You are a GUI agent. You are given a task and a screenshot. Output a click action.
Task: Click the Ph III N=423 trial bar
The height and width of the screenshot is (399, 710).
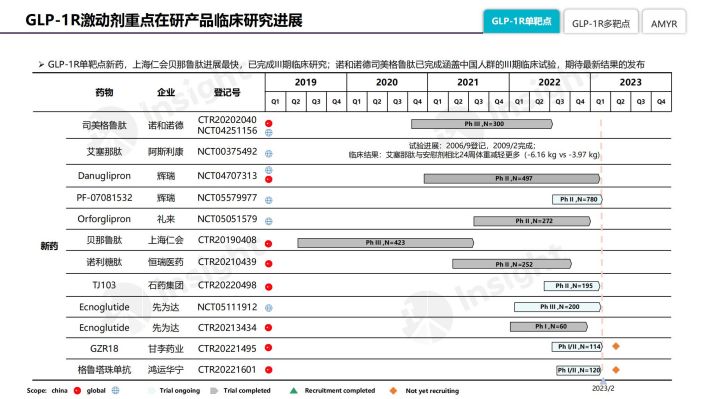coord(385,243)
